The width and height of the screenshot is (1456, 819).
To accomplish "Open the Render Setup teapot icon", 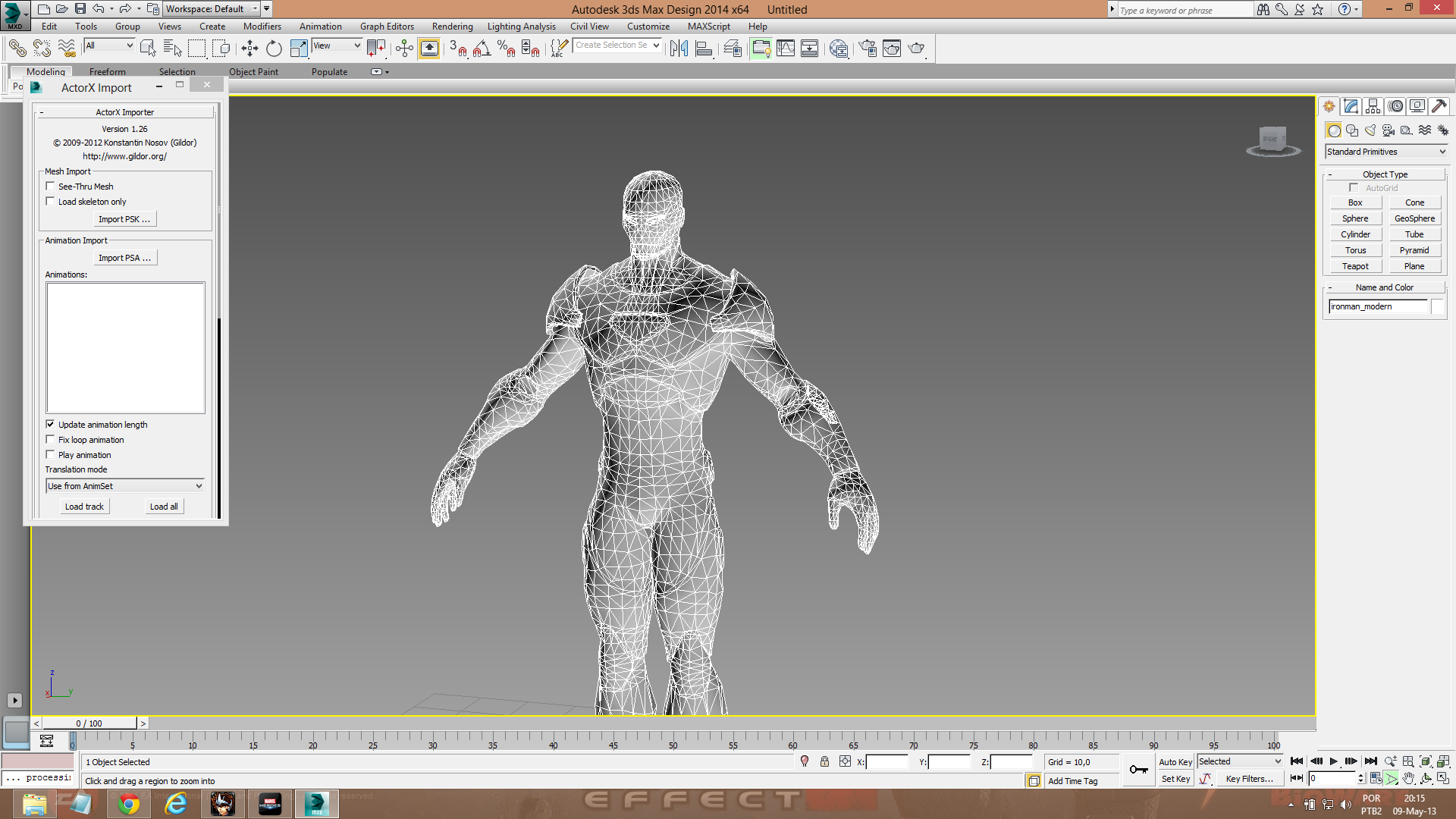I will pyautogui.click(x=868, y=49).
